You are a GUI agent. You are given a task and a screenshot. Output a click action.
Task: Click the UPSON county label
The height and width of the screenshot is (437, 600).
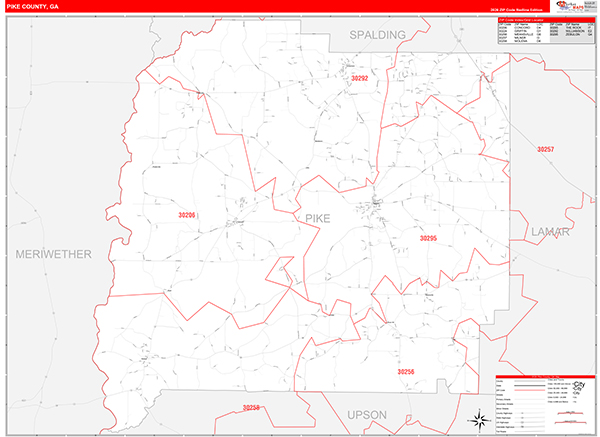367,415
